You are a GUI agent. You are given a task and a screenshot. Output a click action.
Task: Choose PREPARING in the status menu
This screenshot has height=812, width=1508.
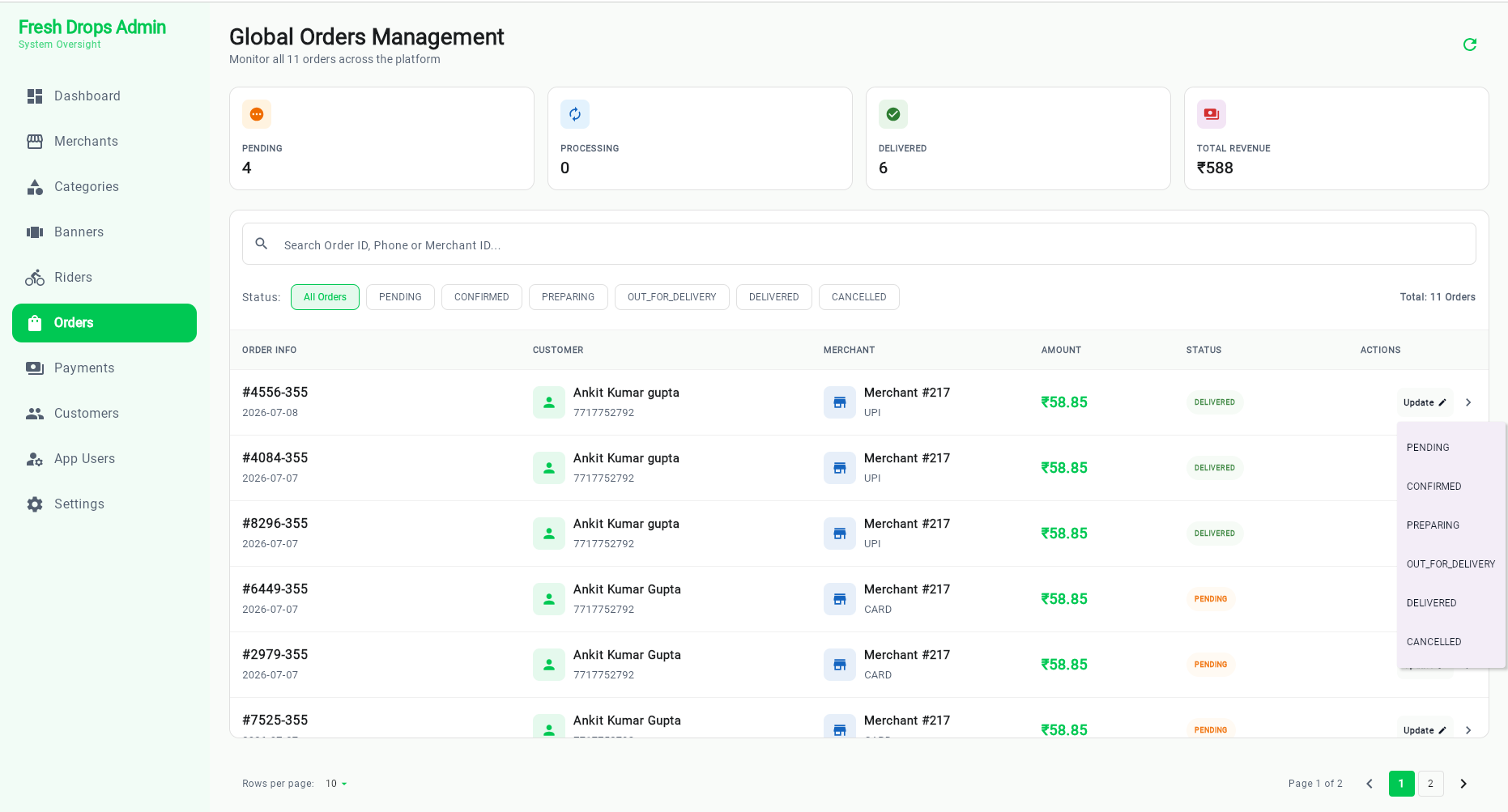pyautogui.click(x=1451, y=525)
